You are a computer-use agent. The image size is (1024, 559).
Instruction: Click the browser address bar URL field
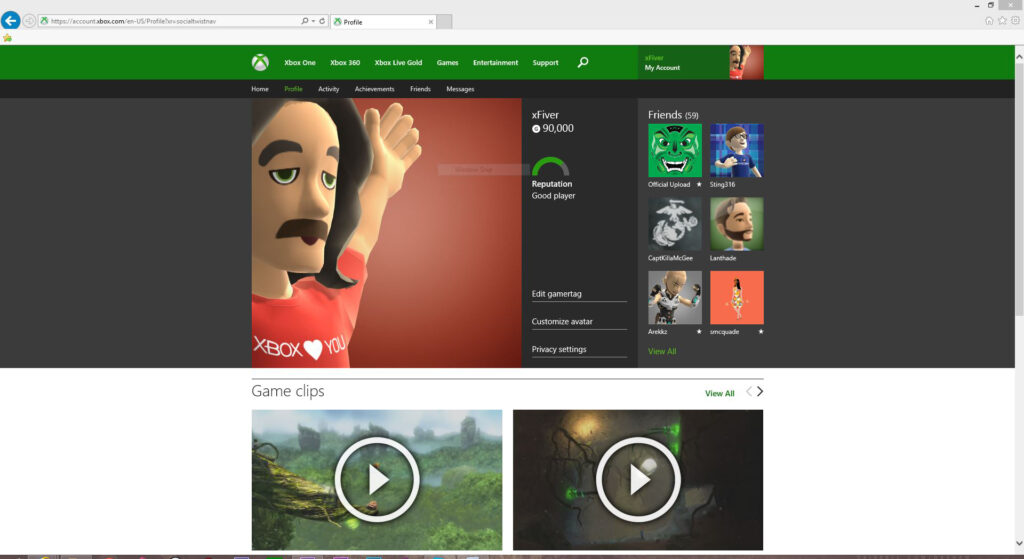(170, 21)
